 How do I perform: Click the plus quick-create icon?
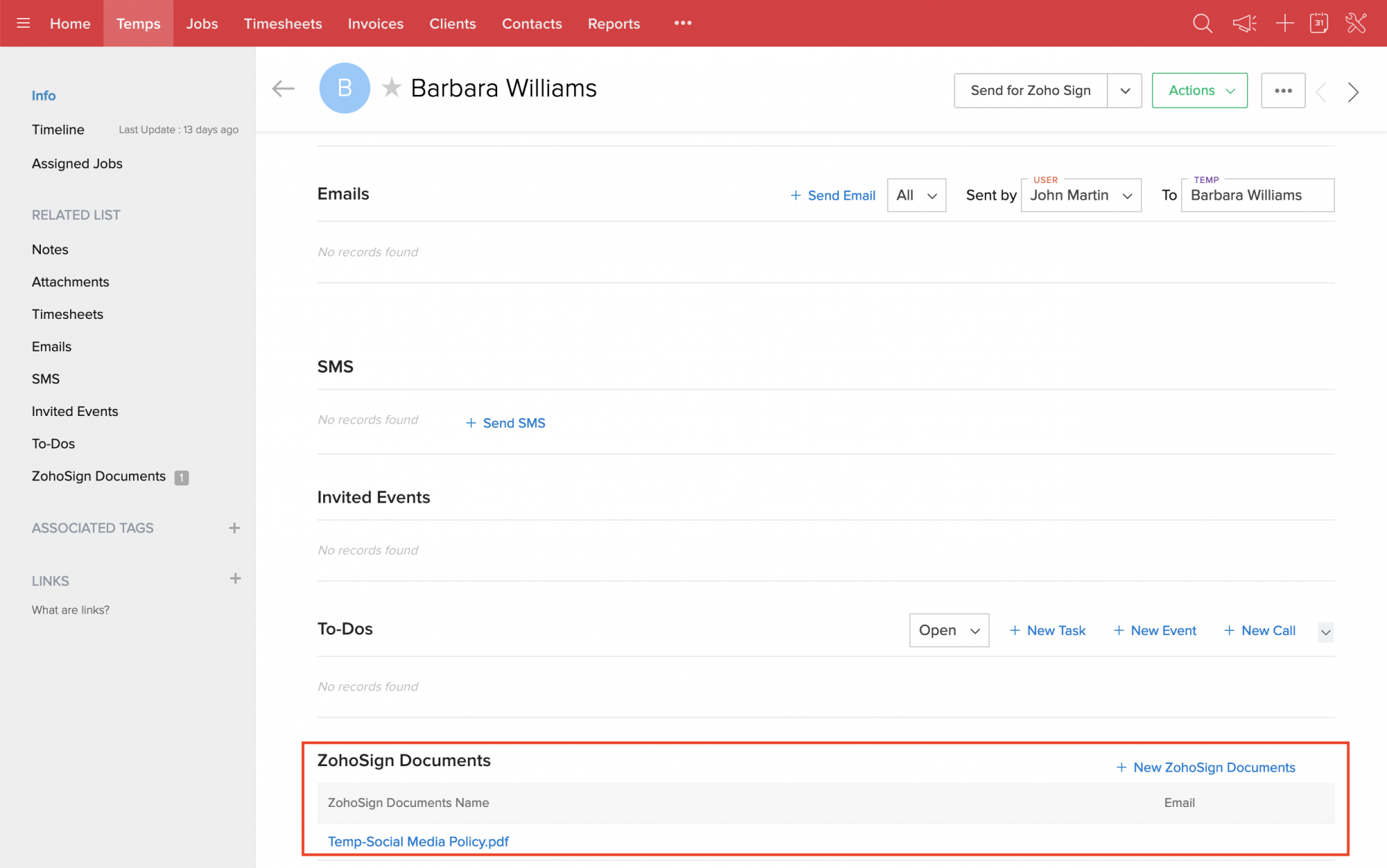click(x=1284, y=23)
